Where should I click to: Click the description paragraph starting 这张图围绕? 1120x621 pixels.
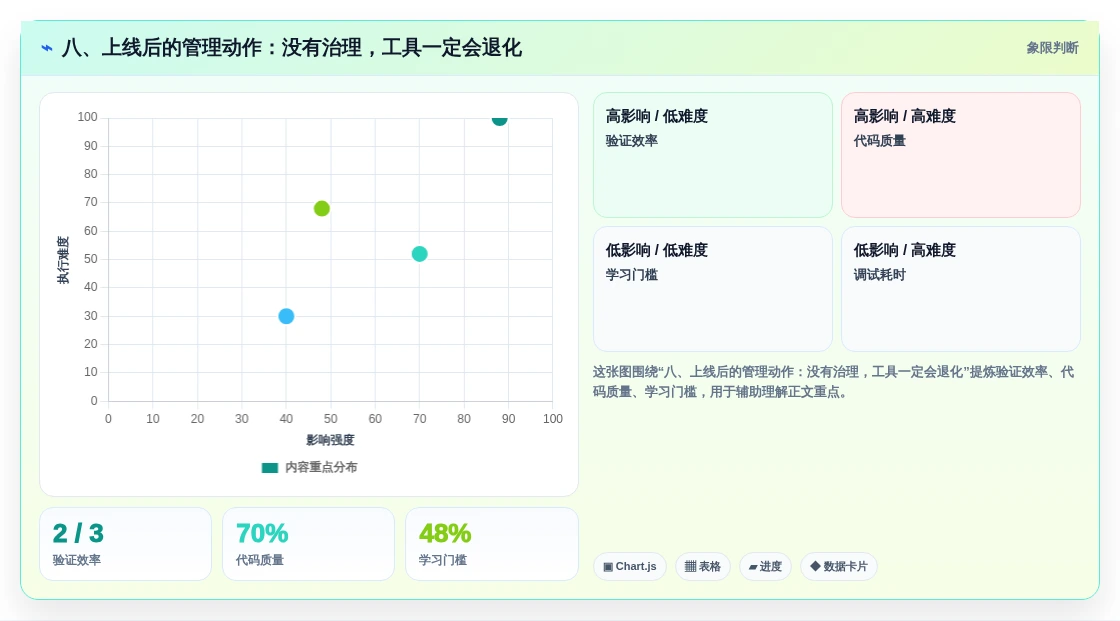coord(834,382)
